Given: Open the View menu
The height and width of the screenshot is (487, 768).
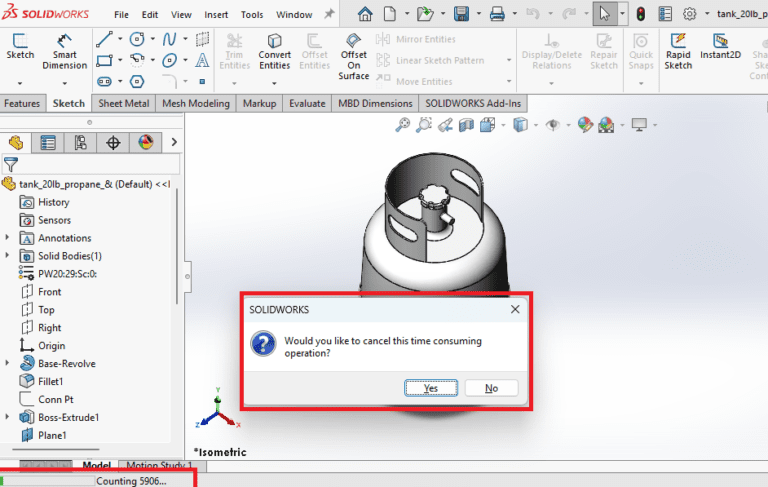Looking at the screenshot, I should (x=181, y=15).
